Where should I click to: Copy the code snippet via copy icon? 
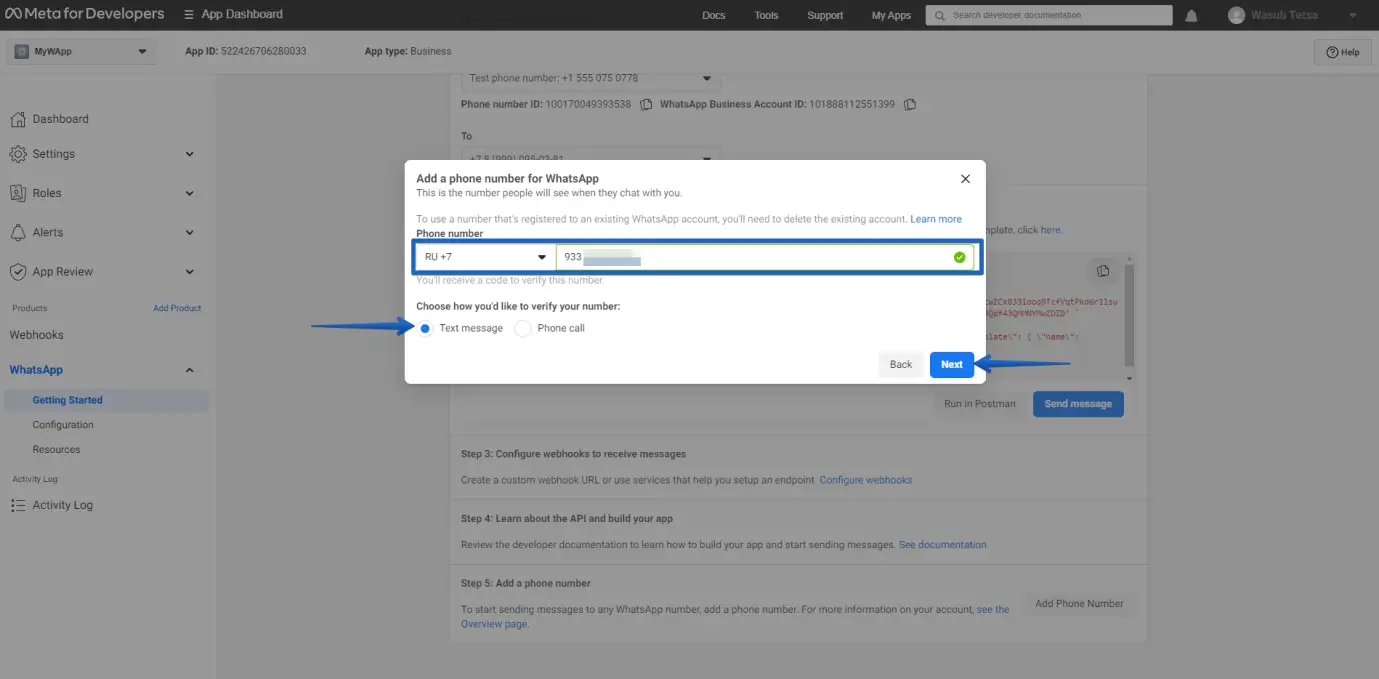pyautogui.click(x=1102, y=271)
